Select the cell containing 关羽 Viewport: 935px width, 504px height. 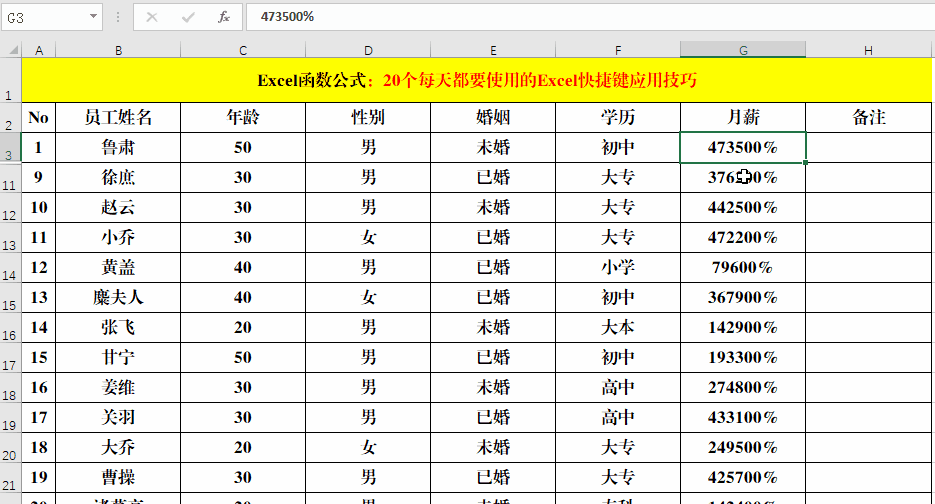pyautogui.click(x=118, y=418)
